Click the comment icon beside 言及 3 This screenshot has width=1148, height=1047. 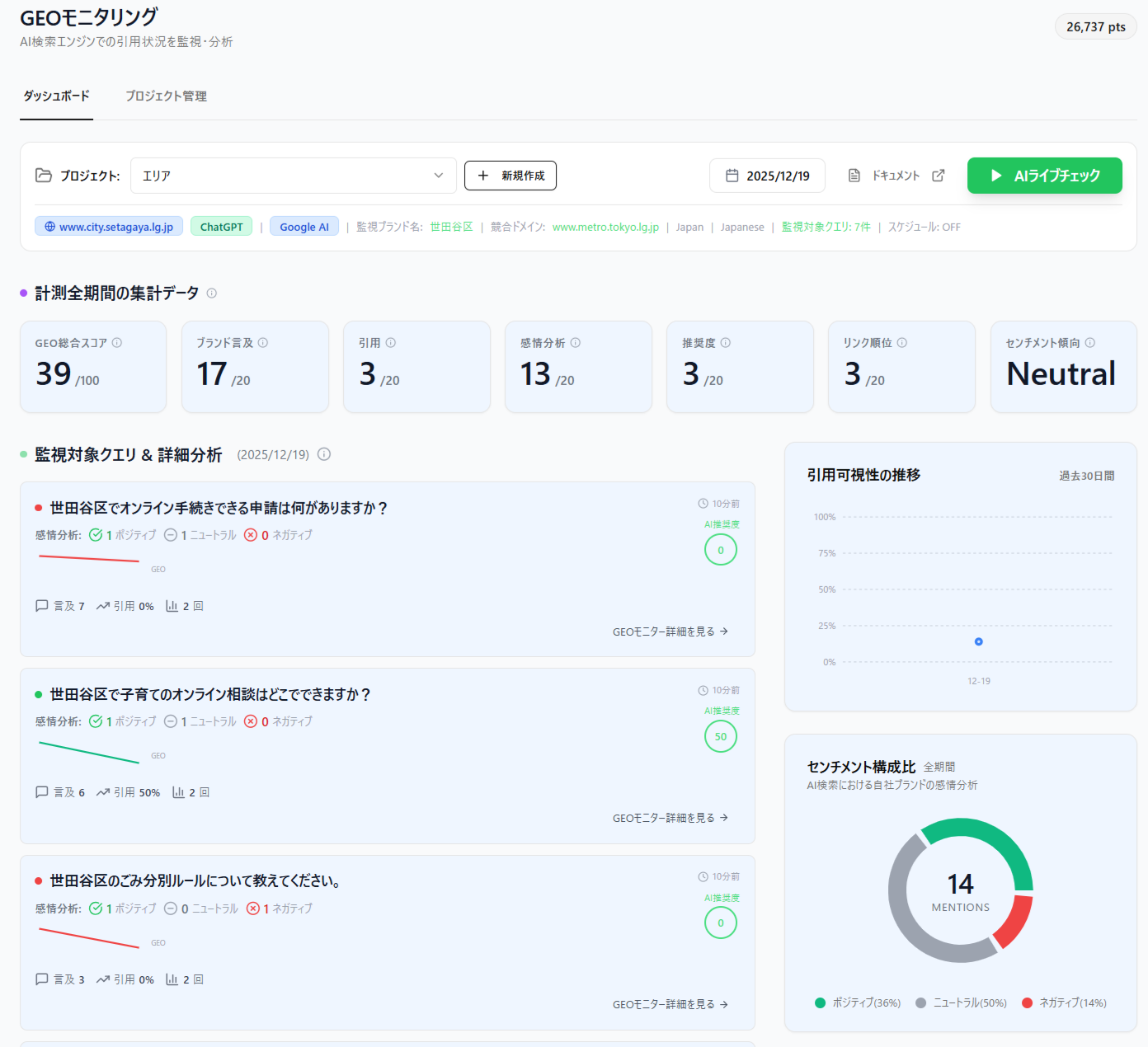(42, 979)
